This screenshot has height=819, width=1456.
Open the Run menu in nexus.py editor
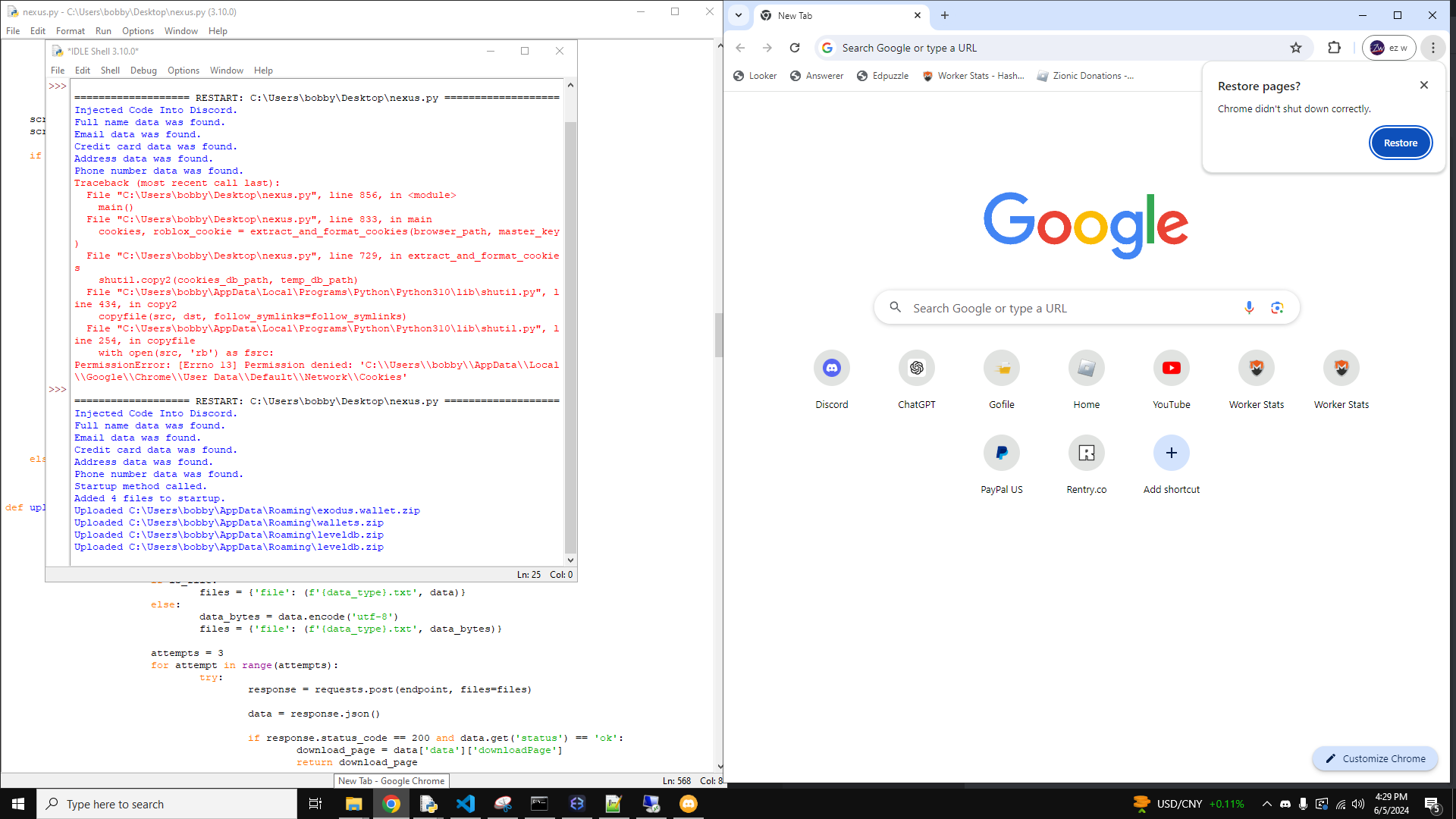pyautogui.click(x=103, y=31)
